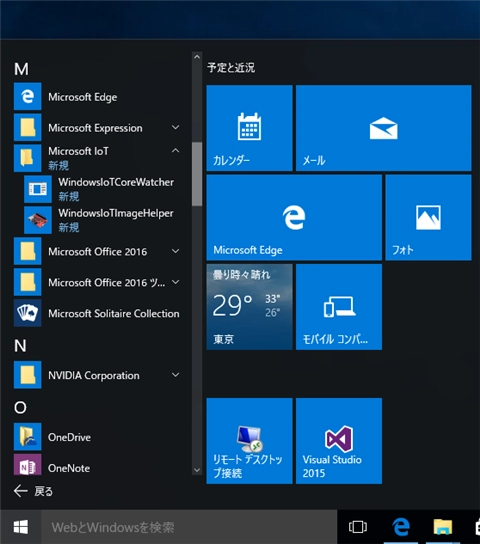Open the リモート デスクトップ接続 tile

click(x=249, y=441)
